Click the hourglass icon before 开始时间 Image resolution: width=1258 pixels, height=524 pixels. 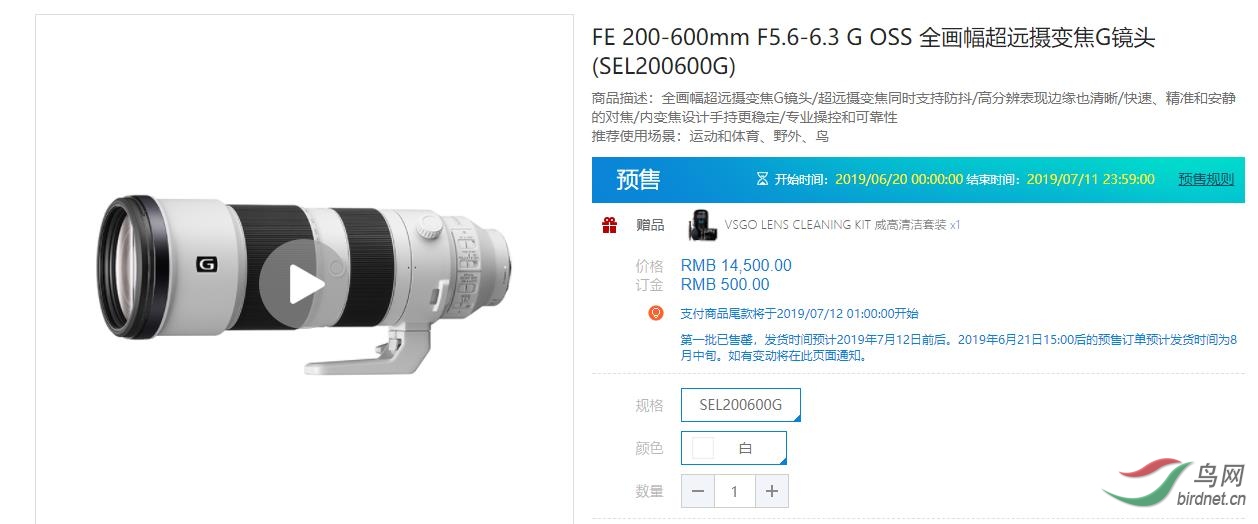762,179
